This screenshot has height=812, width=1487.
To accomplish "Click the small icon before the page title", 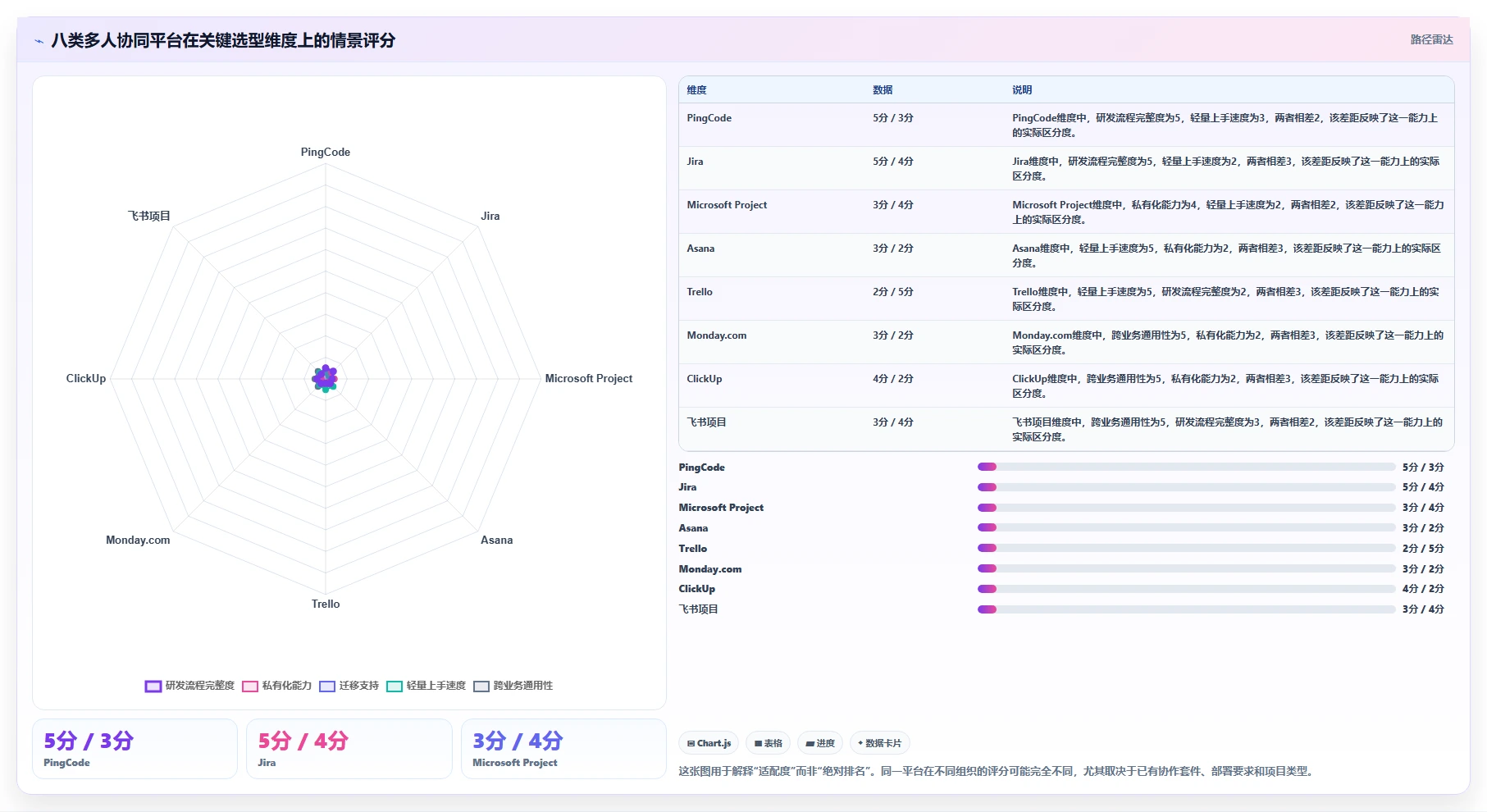I will 39,41.
